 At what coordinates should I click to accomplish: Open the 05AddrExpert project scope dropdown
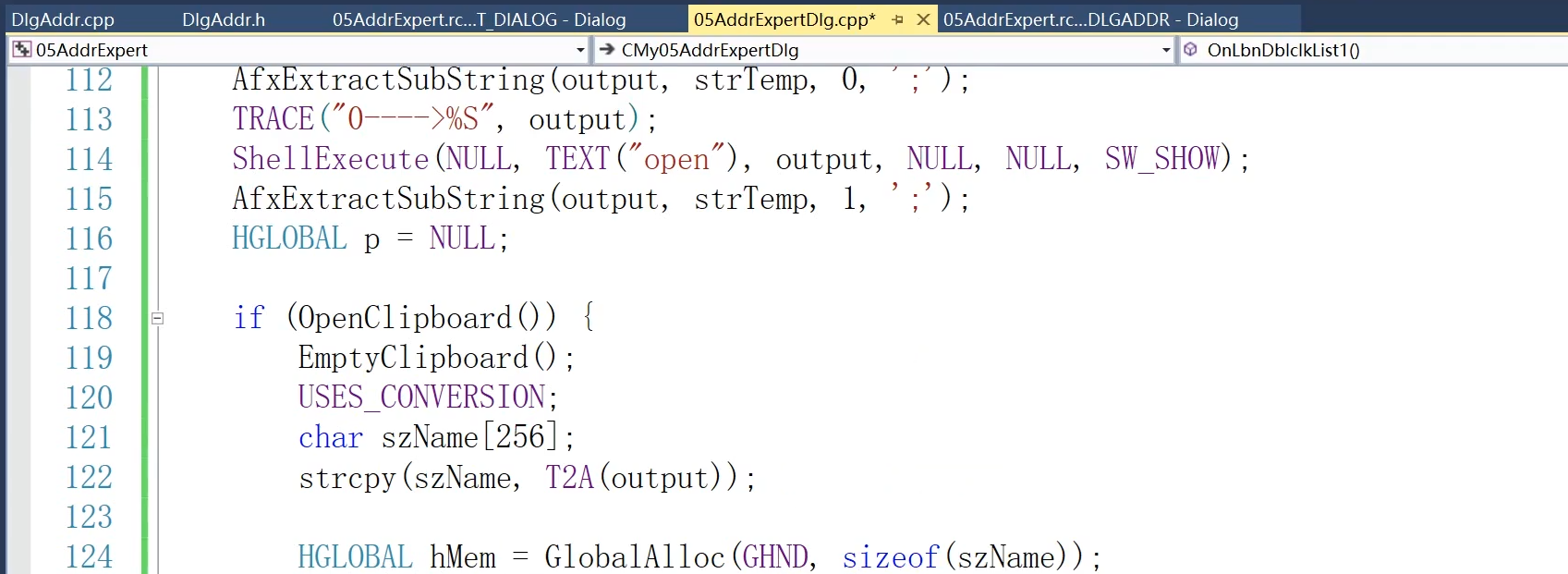pyautogui.click(x=580, y=50)
